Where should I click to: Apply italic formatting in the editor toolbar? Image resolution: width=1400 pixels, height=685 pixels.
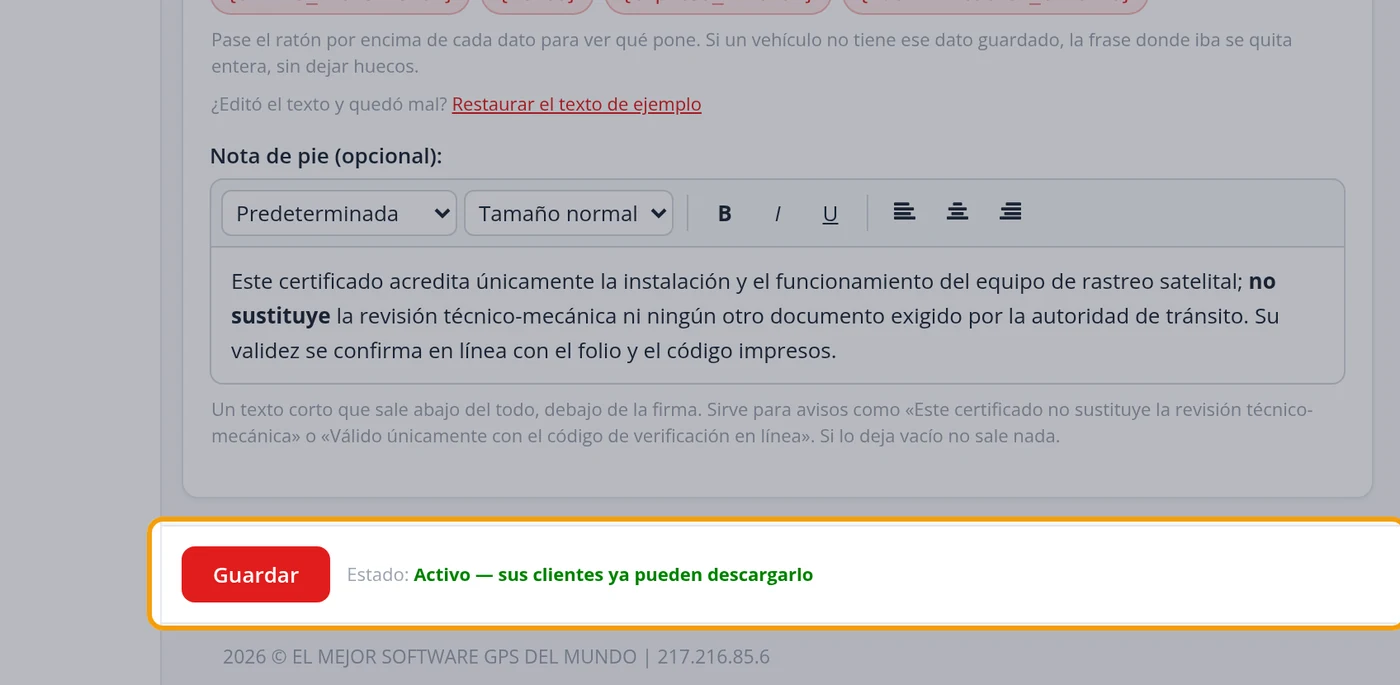point(777,213)
